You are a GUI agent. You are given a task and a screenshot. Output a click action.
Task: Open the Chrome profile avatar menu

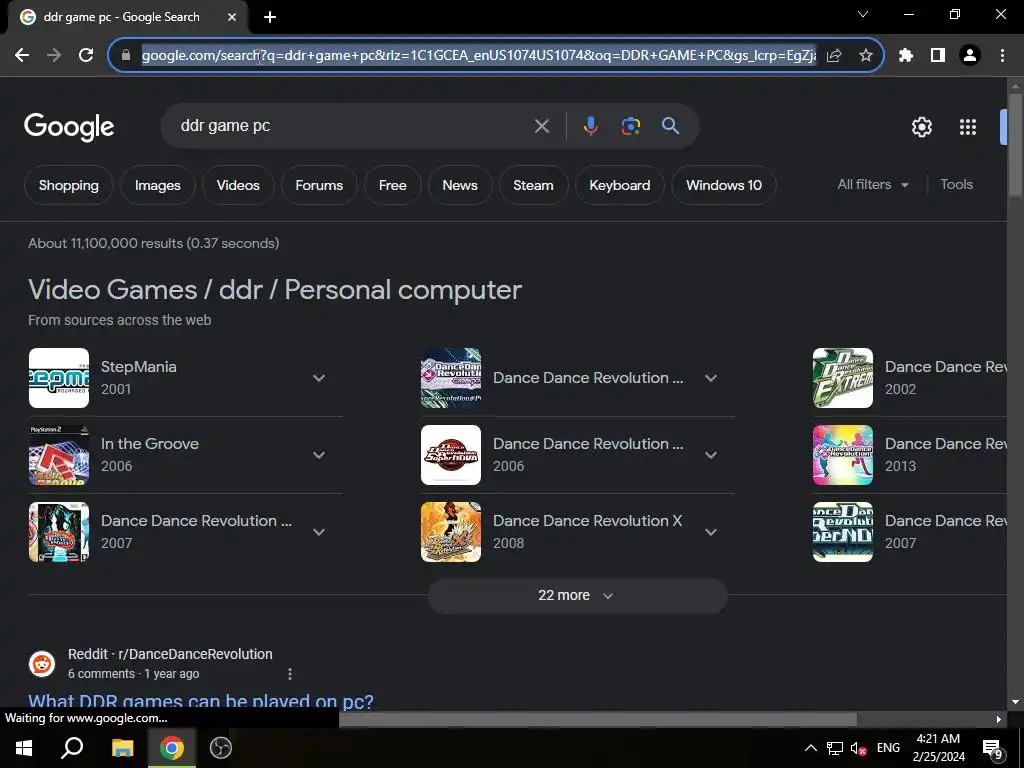(x=970, y=56)
